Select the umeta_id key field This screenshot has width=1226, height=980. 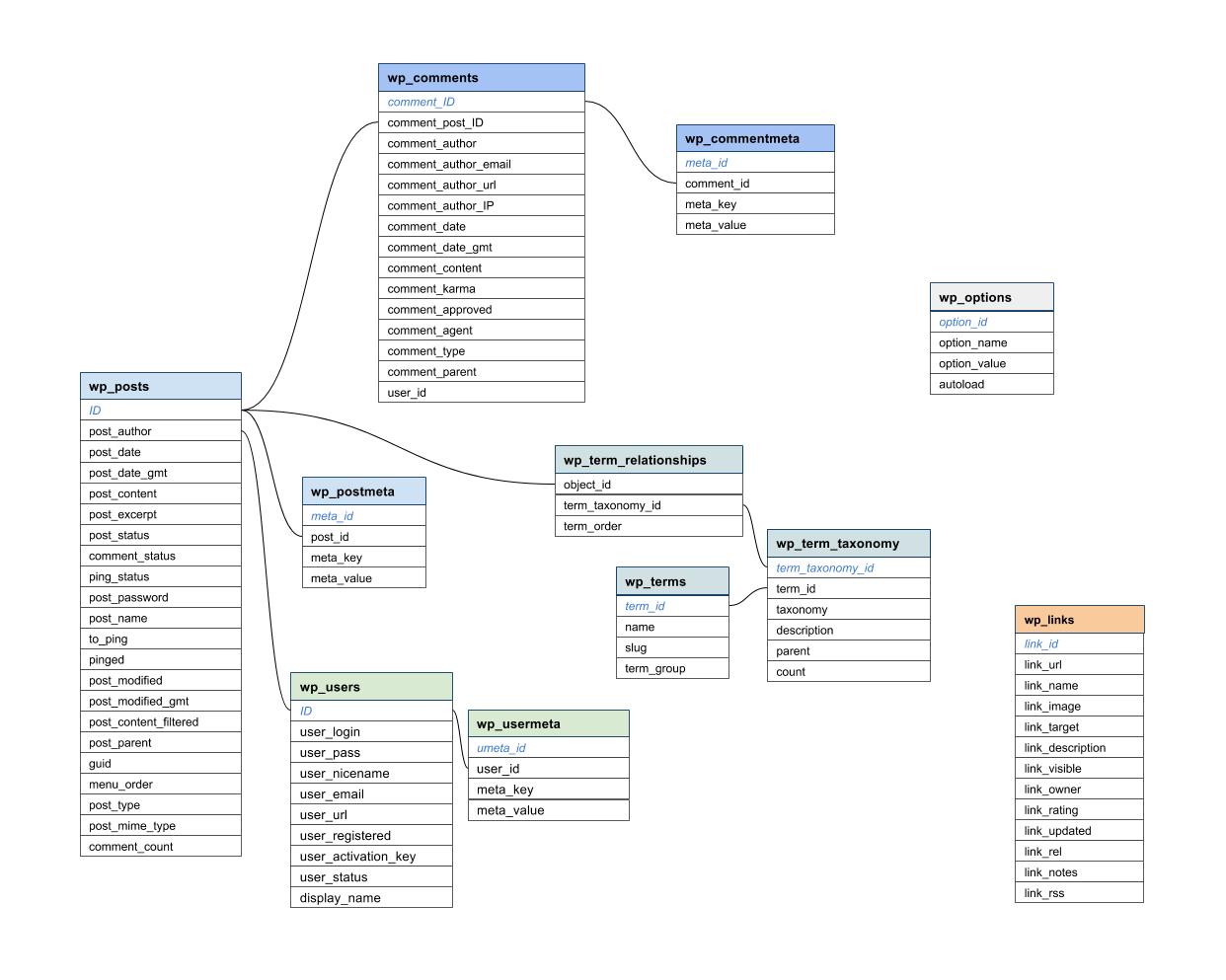click(x=548, y=748)
